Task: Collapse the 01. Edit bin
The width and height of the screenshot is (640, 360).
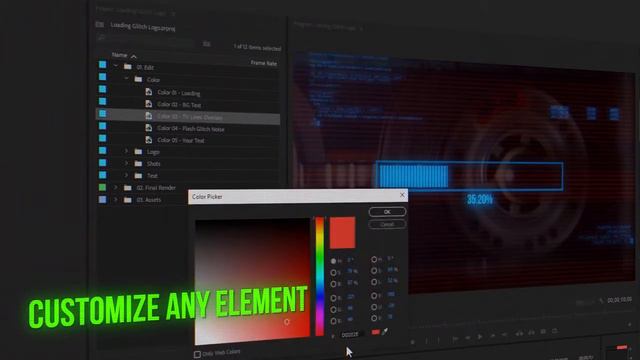Action: (x=116, y=65)
